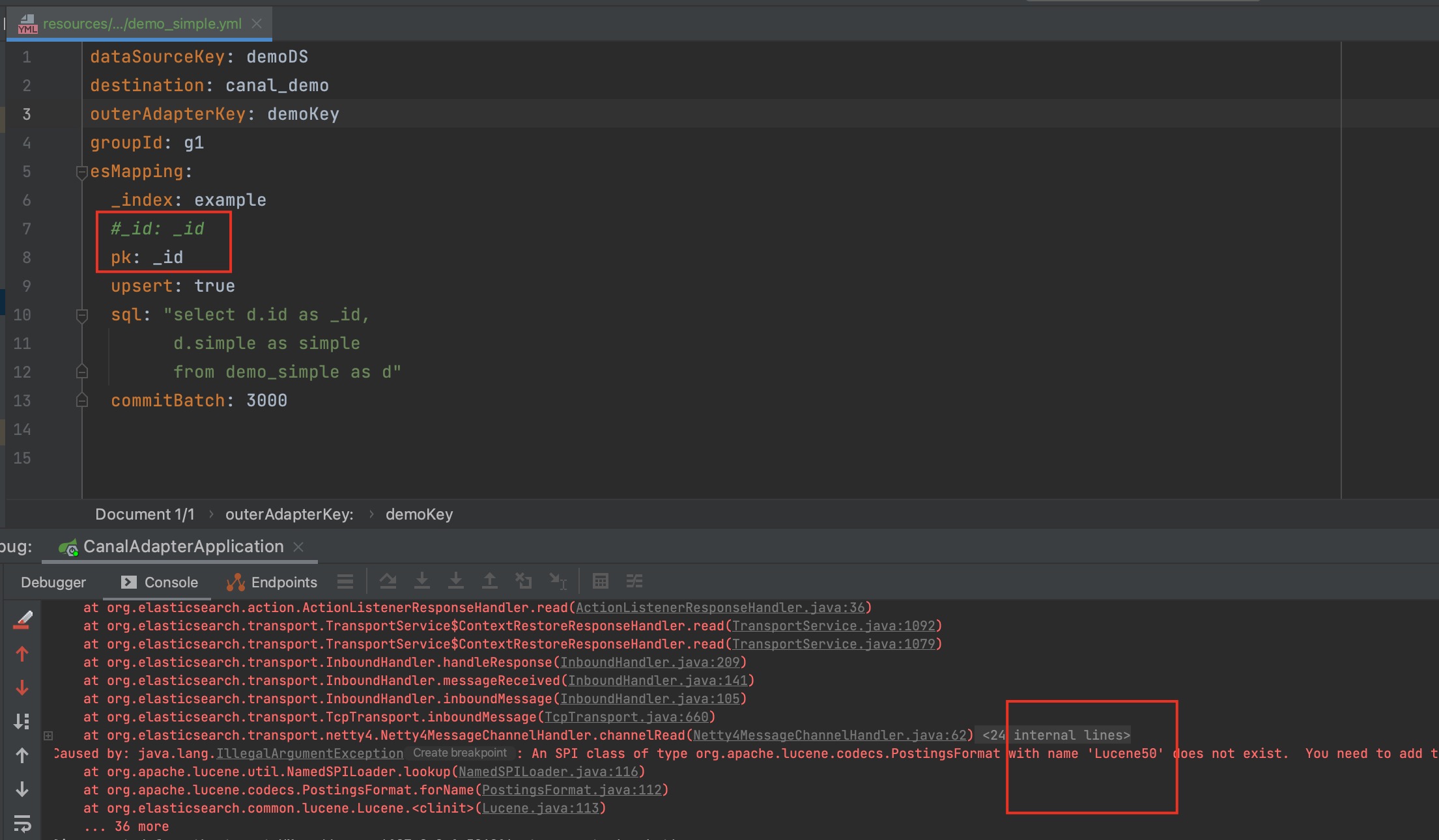
Task: Click the Step Over debugger icon
Action: point(388,581)
